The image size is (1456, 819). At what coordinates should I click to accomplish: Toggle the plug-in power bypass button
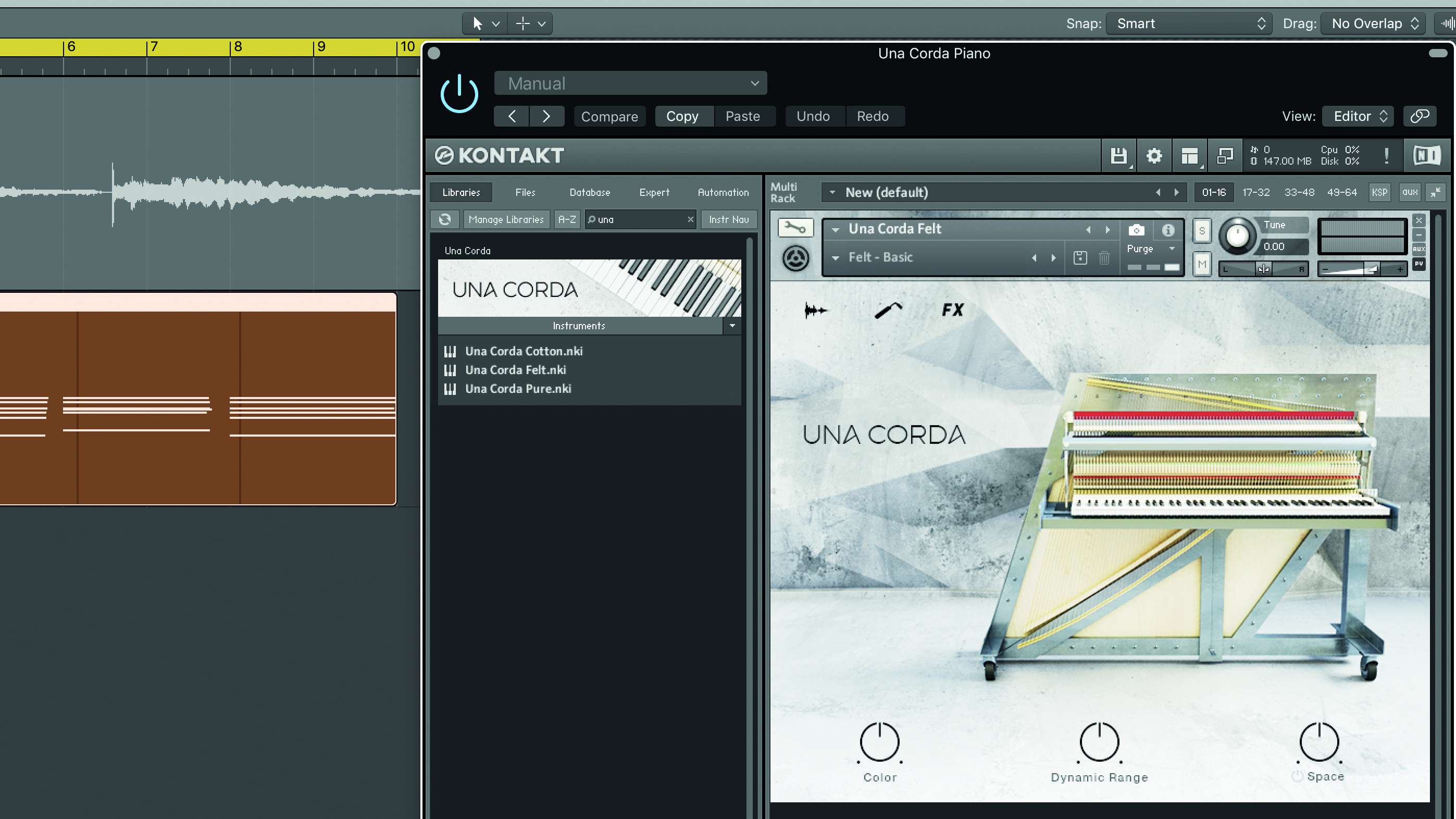[459, 93]
